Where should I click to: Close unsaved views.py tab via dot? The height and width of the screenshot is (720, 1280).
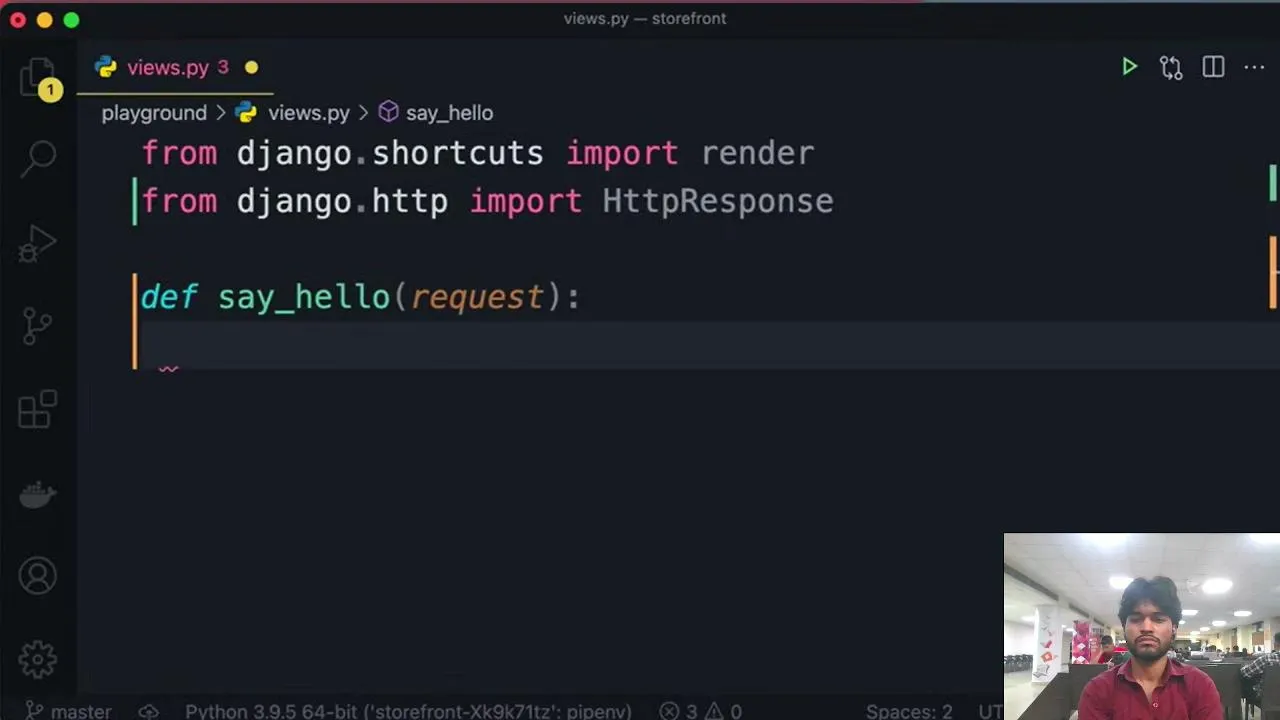251,68
